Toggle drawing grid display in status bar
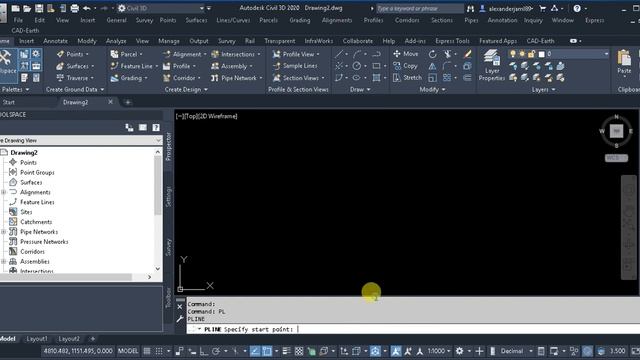The width and height of the screenshot is (640, 360). pos(147,351)
